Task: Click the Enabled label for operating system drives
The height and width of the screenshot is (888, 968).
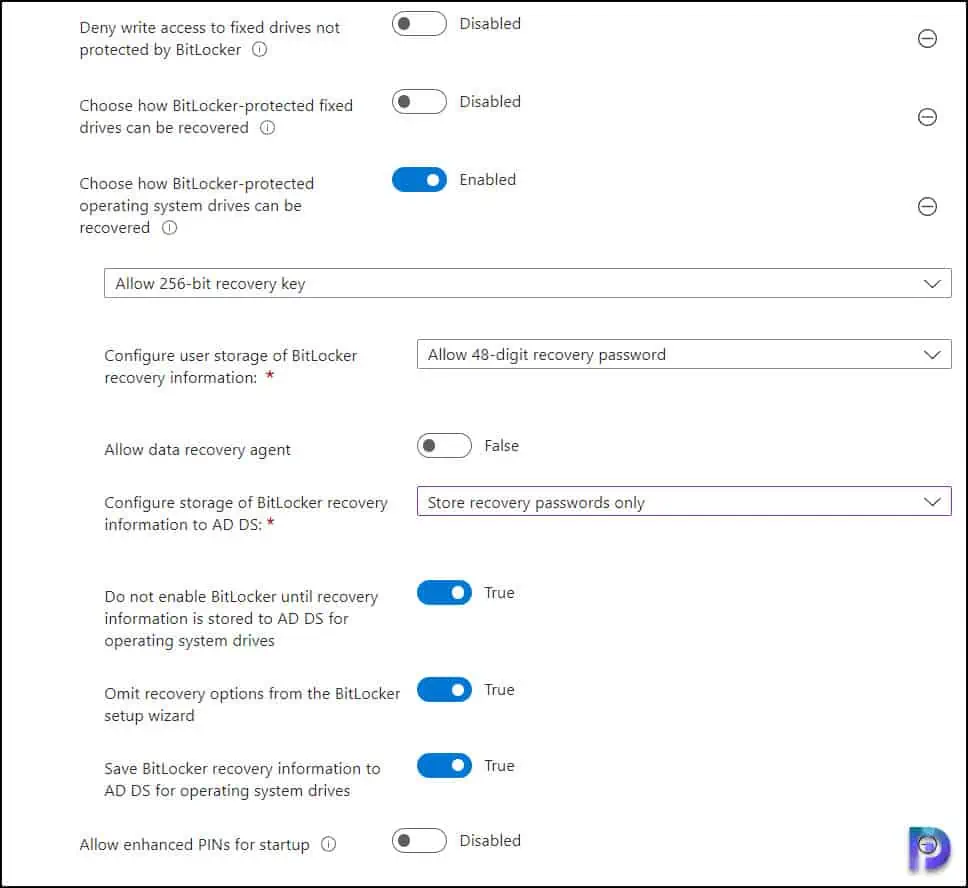Action: pyautogui.click(x=488, y=180)
